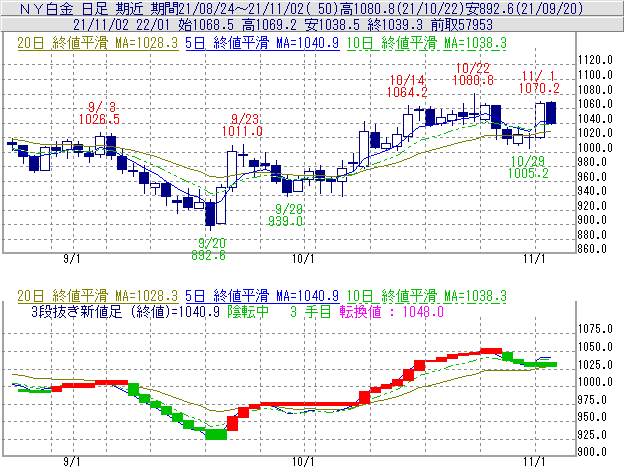The height and width of the screenshot is (475, 624).
Task: Click the 1075.0 lower chart axis label
Action: coord(595,329)
